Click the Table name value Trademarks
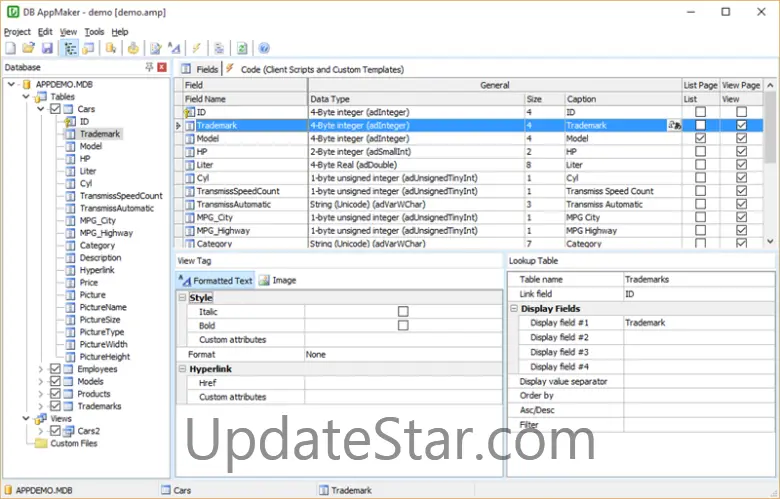 (x=699, y=280)
